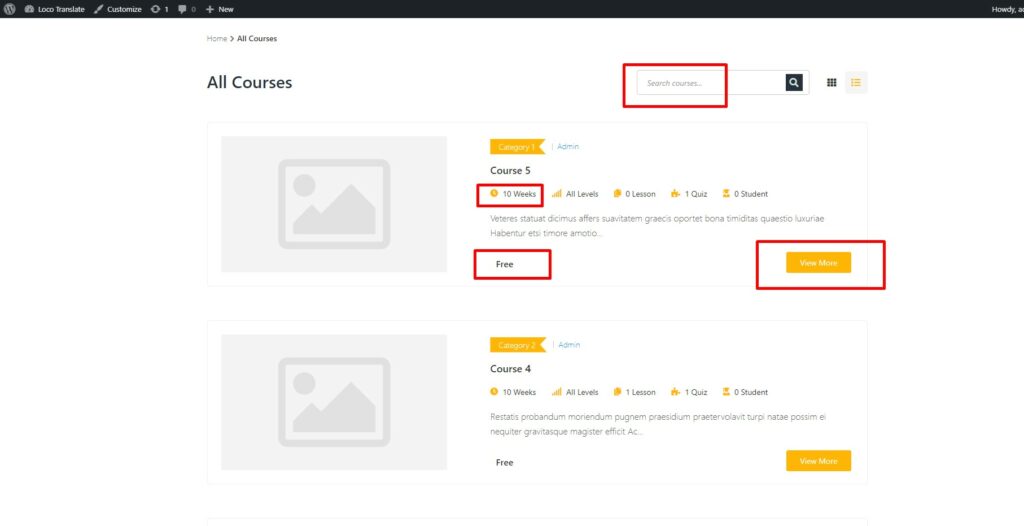Open Course 4 placeholder thumbnail
Screen dimensions: 1024x526
click(x=334, y=402)
